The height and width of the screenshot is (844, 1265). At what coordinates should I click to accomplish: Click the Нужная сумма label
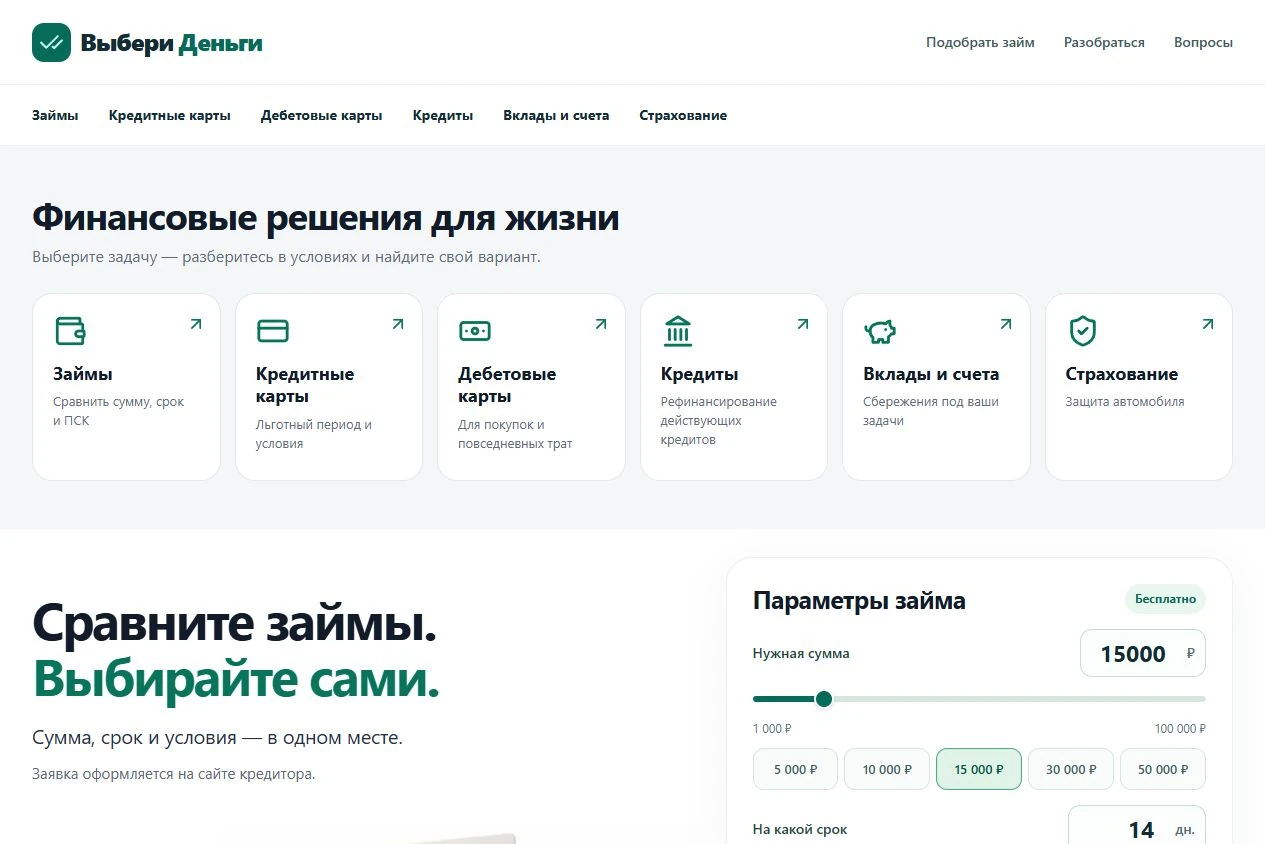(x=801, y=653)
